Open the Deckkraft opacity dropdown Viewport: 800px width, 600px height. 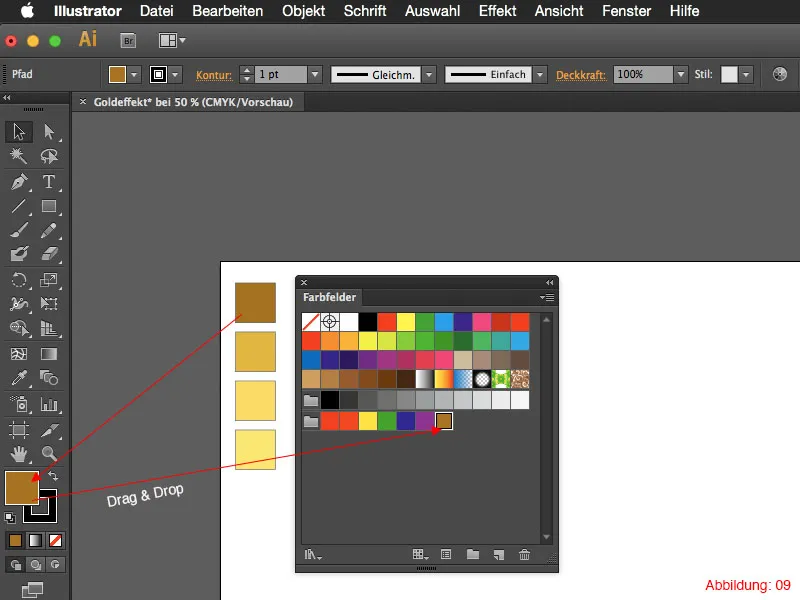(681, 74)
